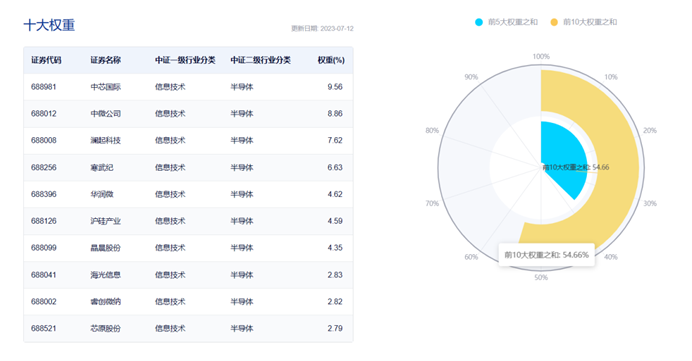
Task: Click the 90% chart axis label
Action: click(471, 77)
